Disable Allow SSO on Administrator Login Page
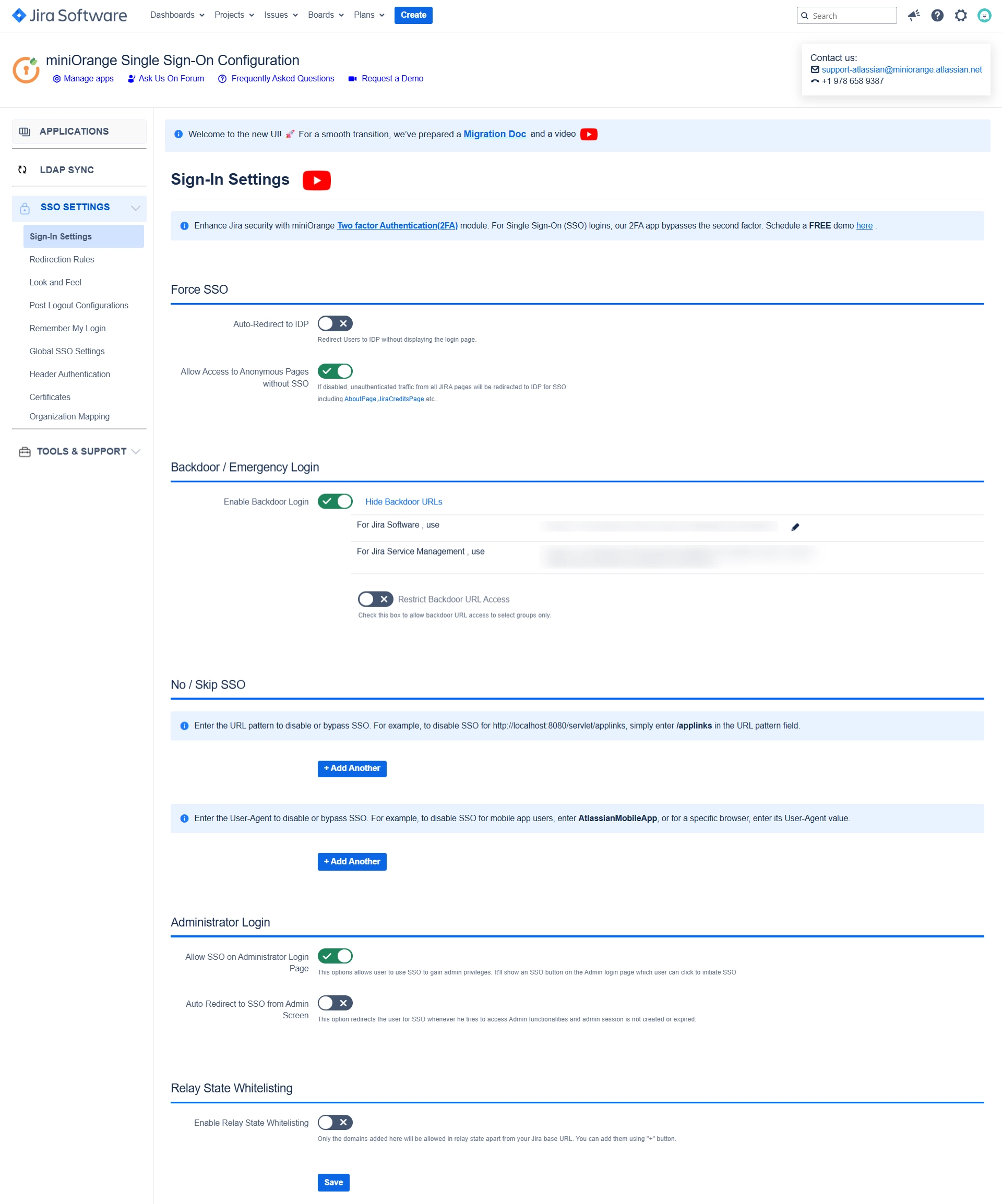 [335, 956]
